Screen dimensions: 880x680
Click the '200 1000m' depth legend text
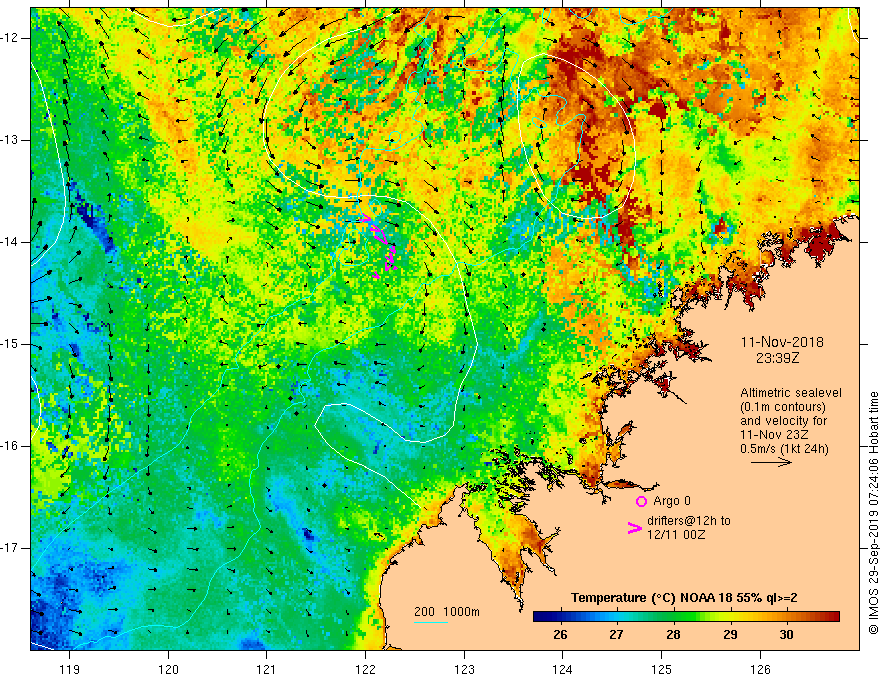[447, 612]
